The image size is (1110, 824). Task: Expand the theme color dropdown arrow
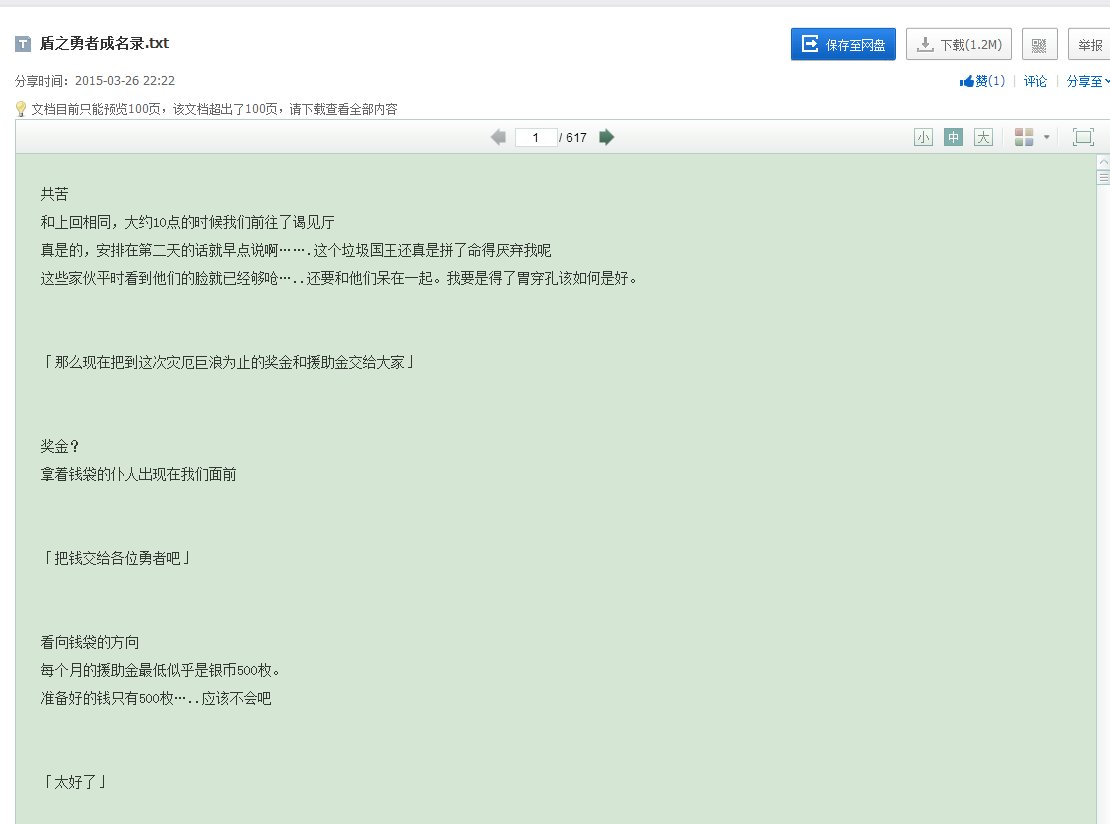pyautogui.click(x=1046, y=136)
